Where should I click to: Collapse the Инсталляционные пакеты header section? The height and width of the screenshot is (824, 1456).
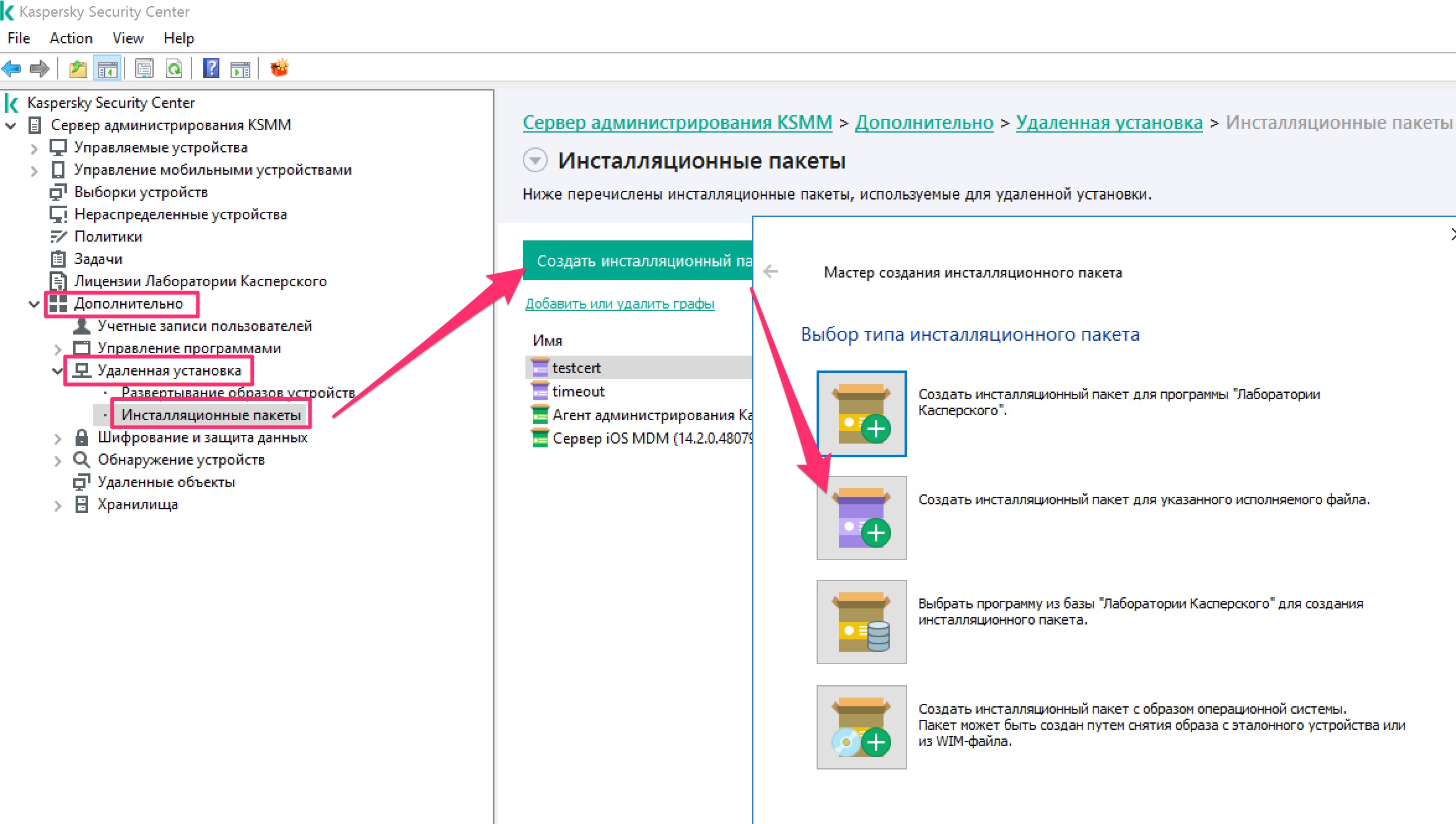[x=535, y=160]
